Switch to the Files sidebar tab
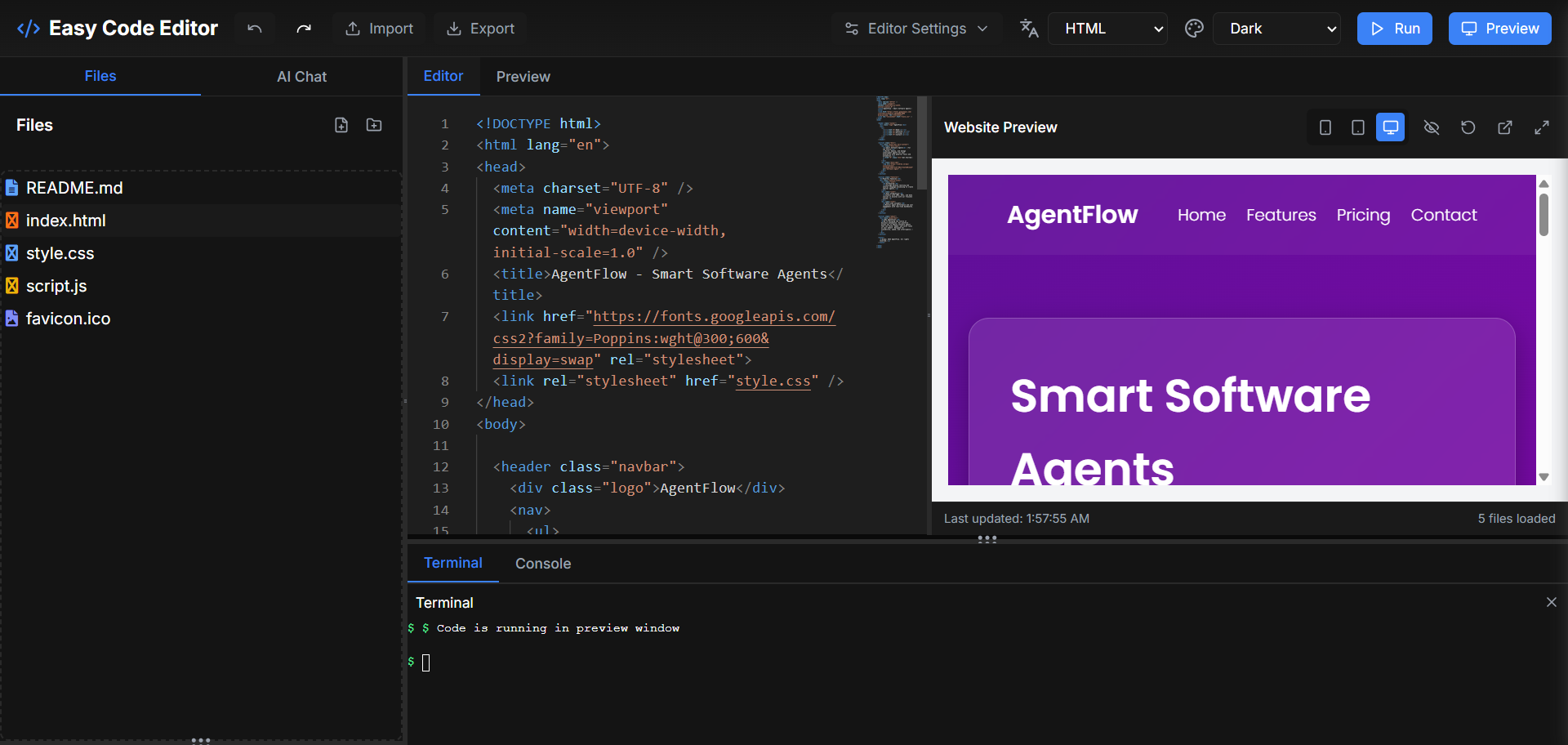 click(x=100, y=76)
